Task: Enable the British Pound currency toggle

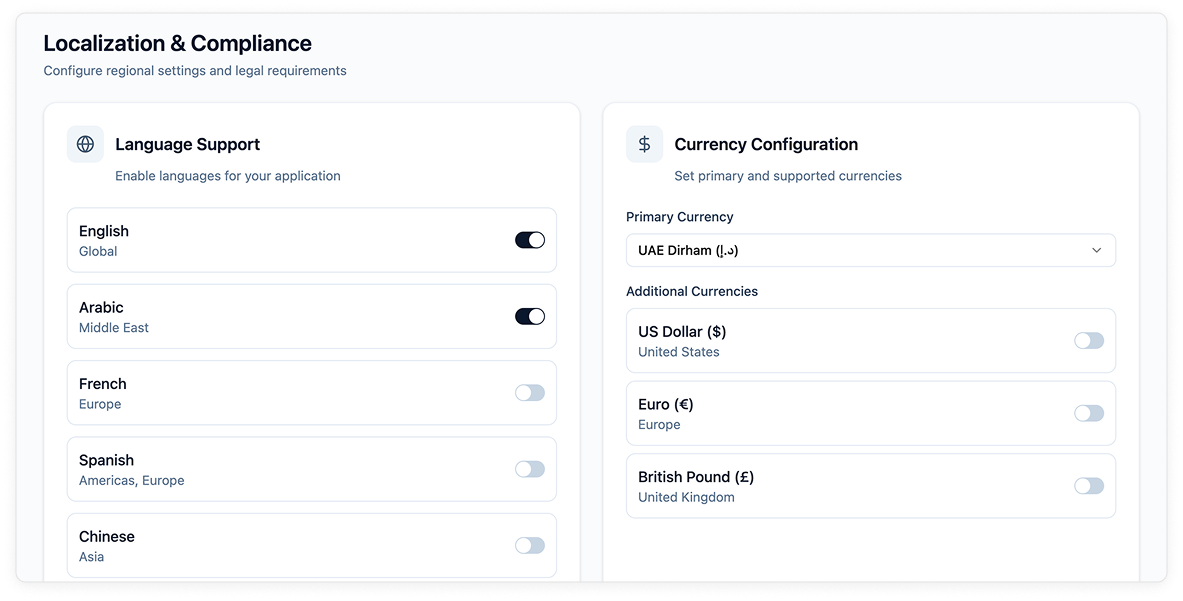Action: (x=1089, y=486)
